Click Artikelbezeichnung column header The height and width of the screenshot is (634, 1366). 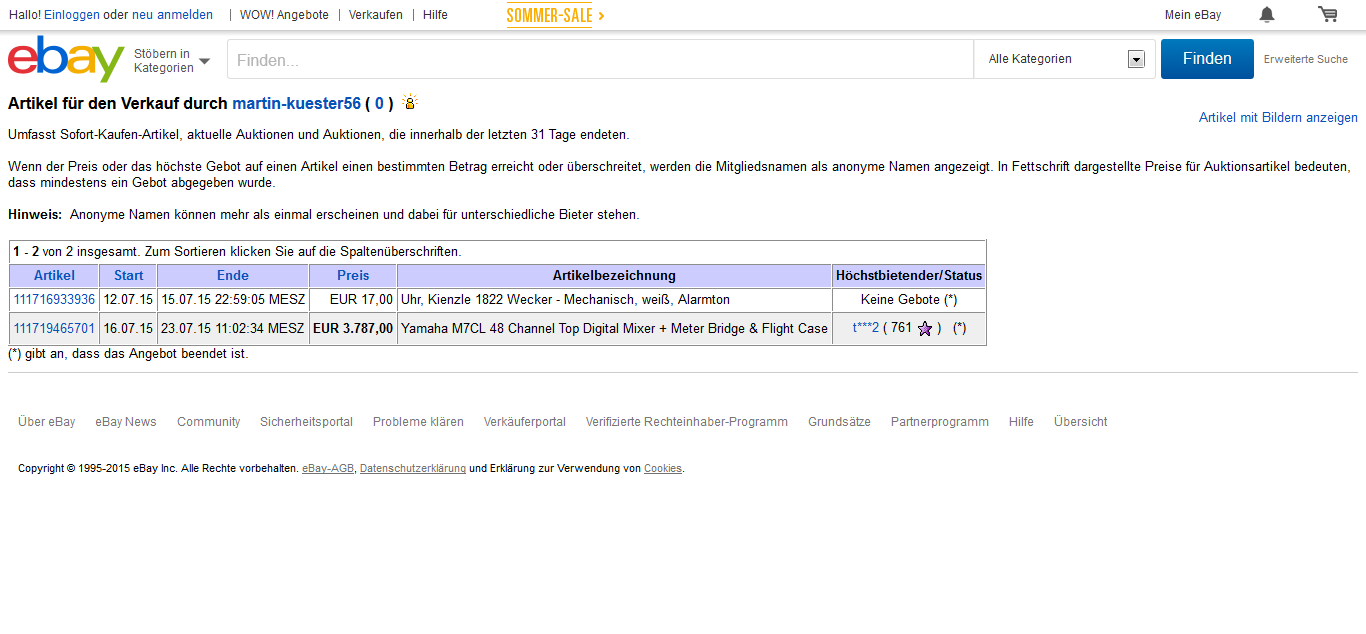click(x=614, y=275)
